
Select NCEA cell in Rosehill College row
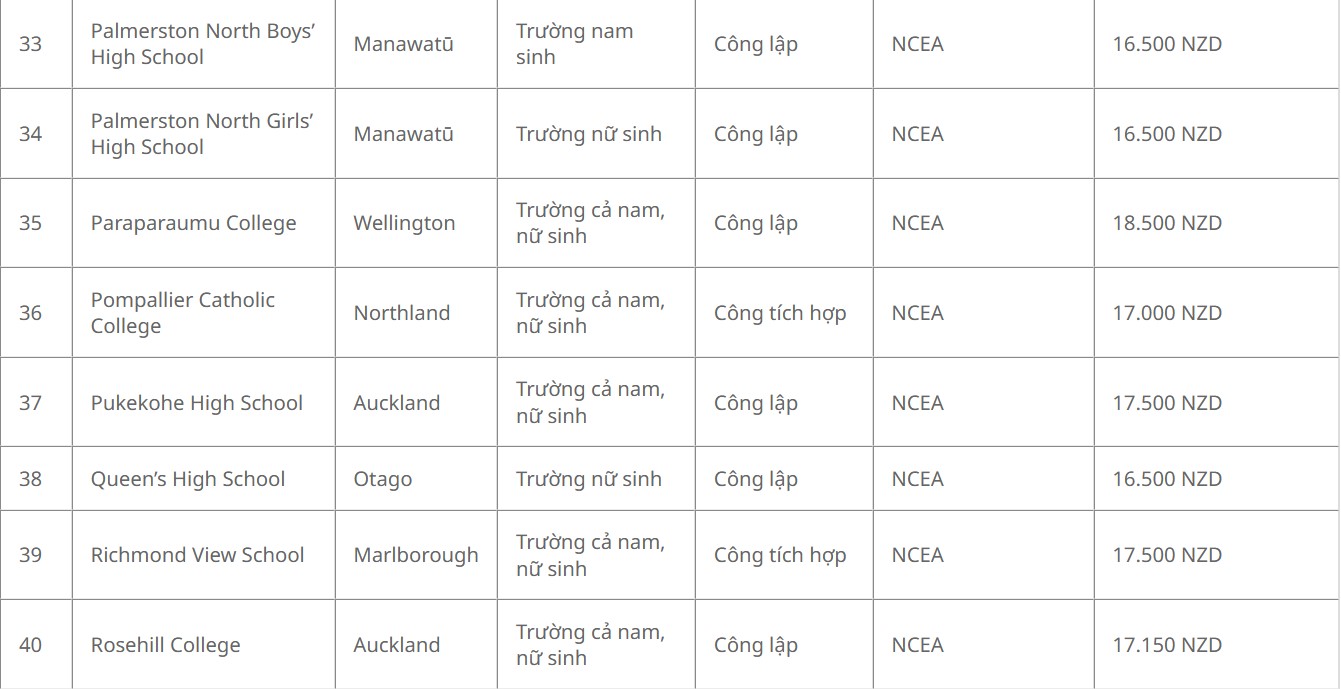pyautogui.click(x=917, y=645)
